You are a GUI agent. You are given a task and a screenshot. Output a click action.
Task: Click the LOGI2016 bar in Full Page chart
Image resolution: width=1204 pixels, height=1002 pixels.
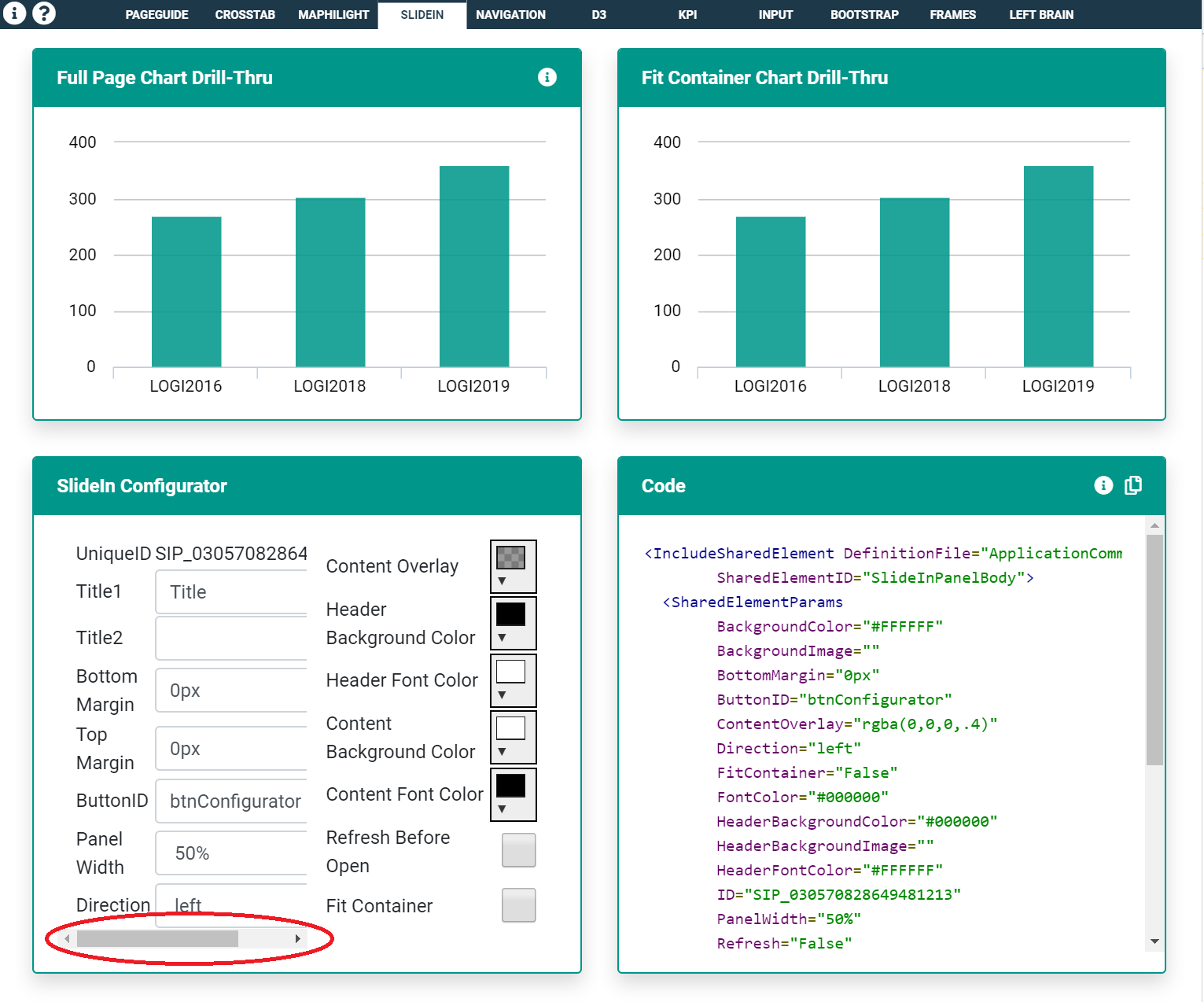tap(186, 292)
